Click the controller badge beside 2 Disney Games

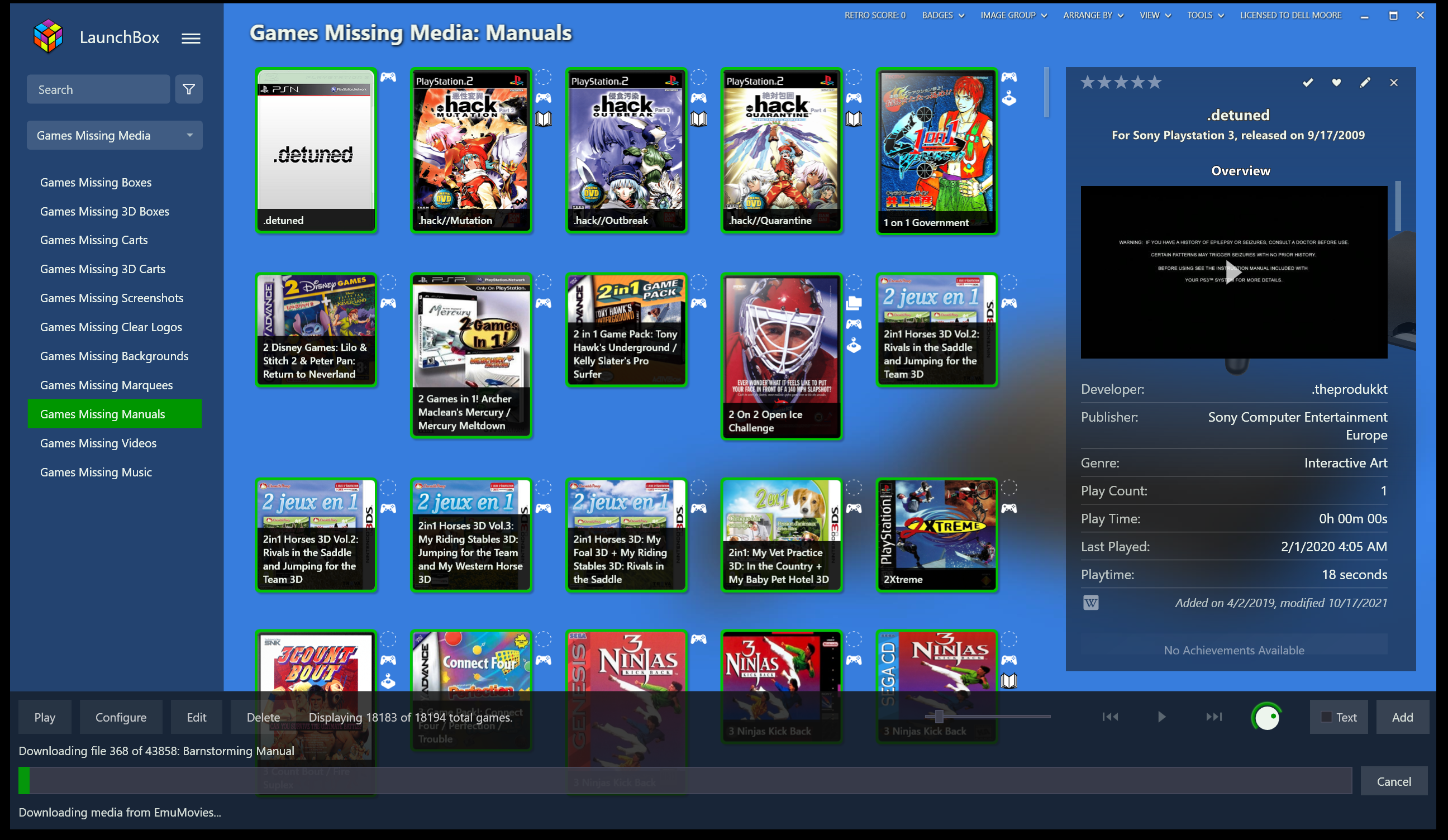pos(388,303)
